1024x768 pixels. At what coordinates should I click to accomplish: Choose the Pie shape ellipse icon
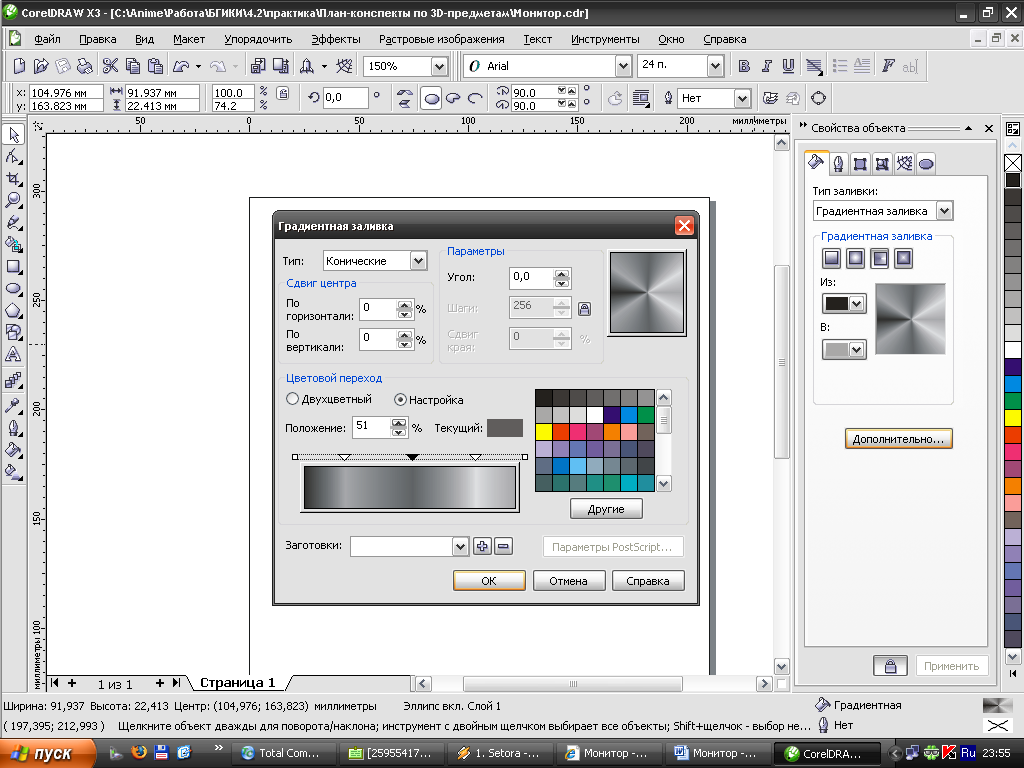453,99
